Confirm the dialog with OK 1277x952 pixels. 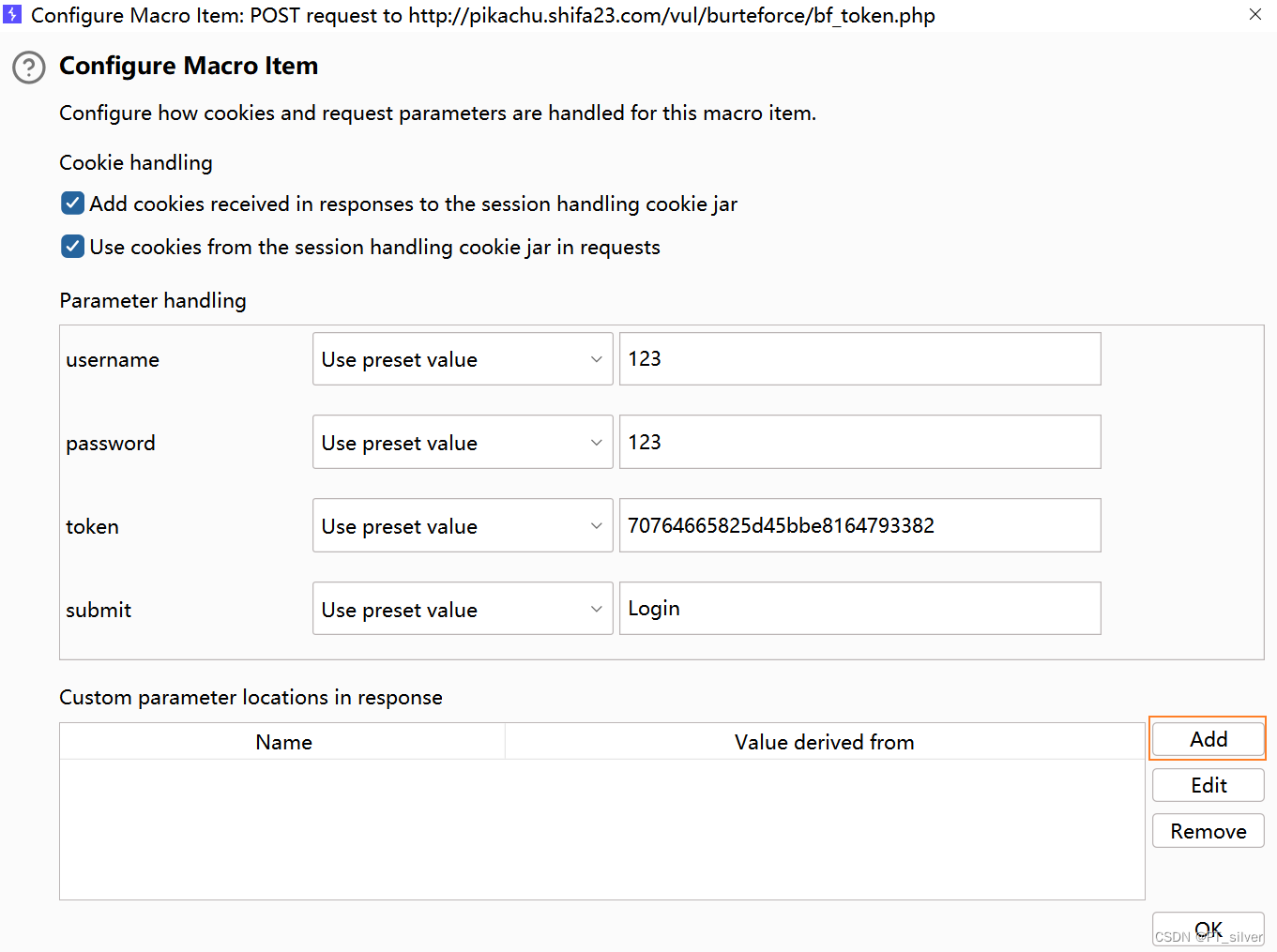(x=1208, y=929)
